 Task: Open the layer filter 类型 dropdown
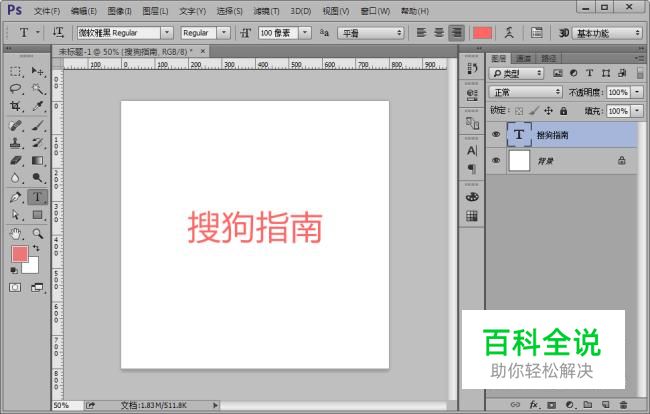[x=516, y=73]
